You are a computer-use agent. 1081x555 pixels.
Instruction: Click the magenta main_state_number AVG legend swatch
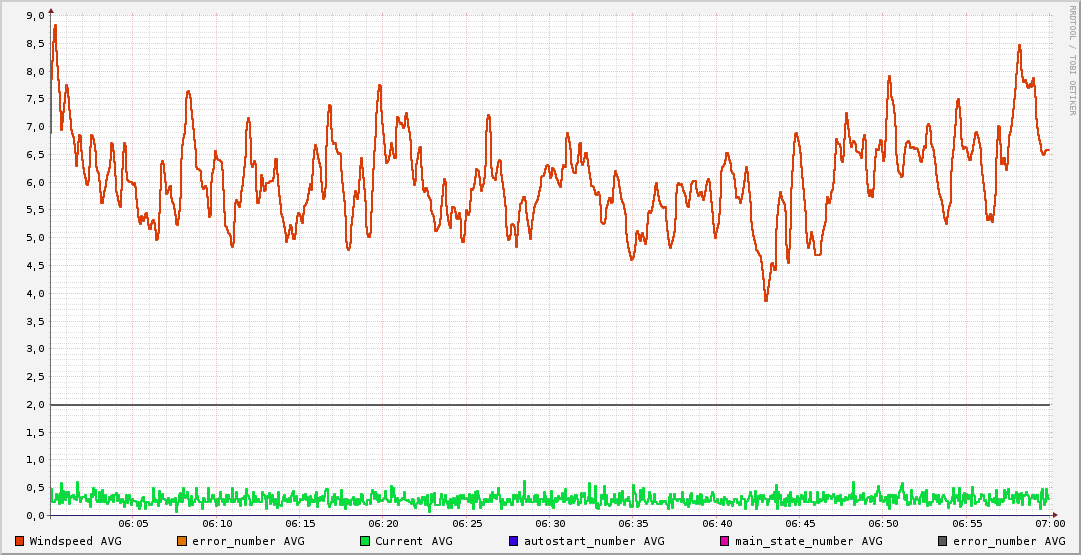725,541
